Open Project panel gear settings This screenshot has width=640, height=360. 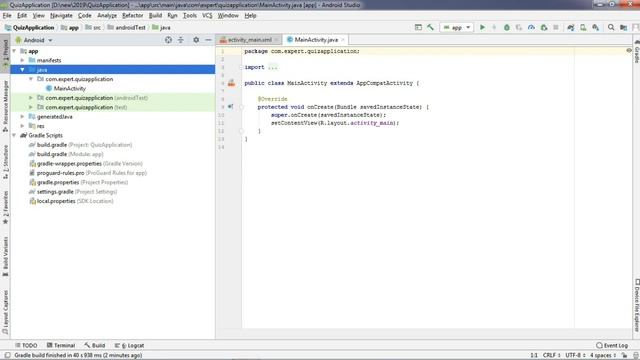pos(196,40)
